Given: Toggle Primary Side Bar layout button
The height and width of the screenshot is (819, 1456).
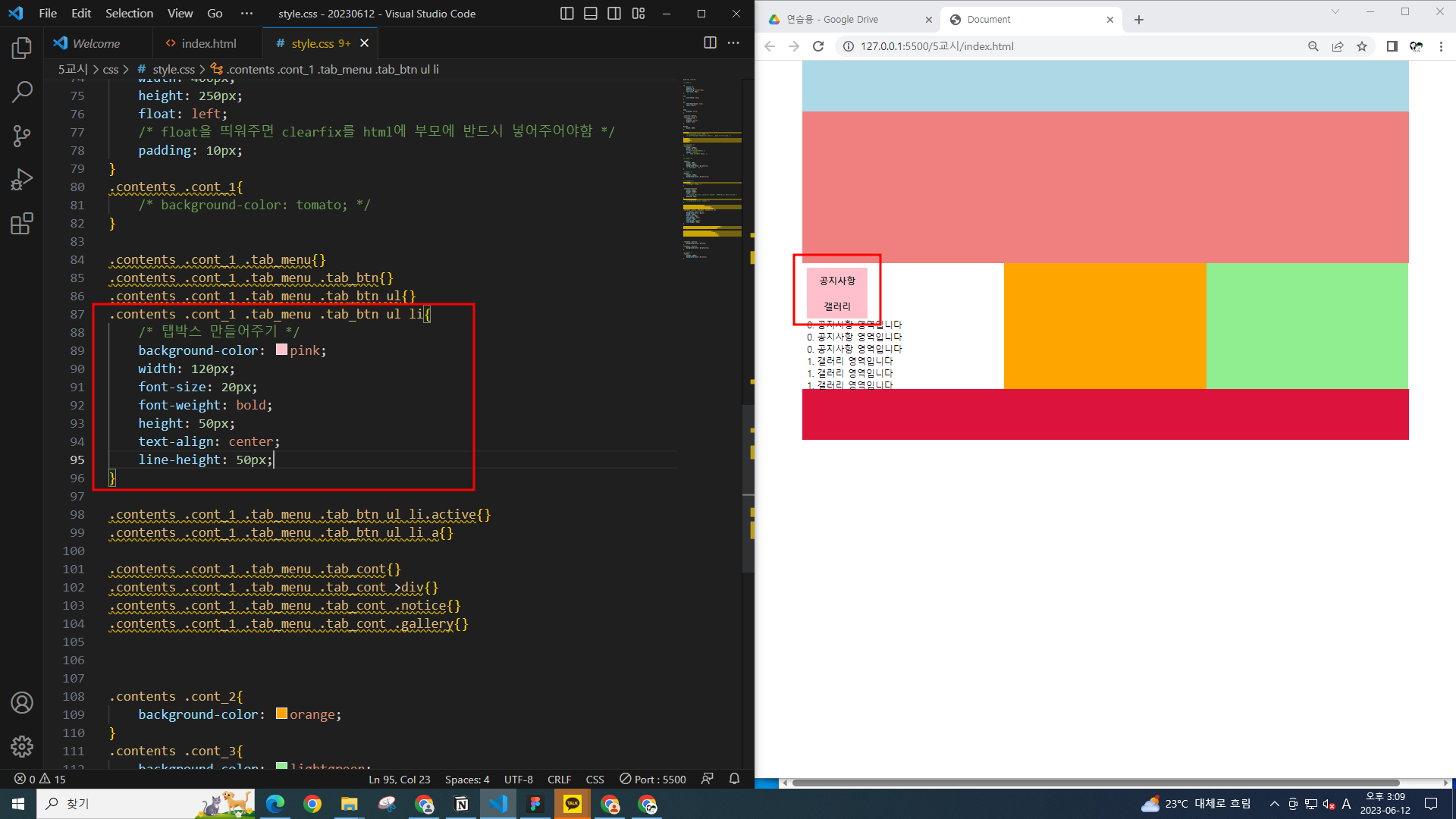Looking at the screenshot, I should [x=566, y=14].
